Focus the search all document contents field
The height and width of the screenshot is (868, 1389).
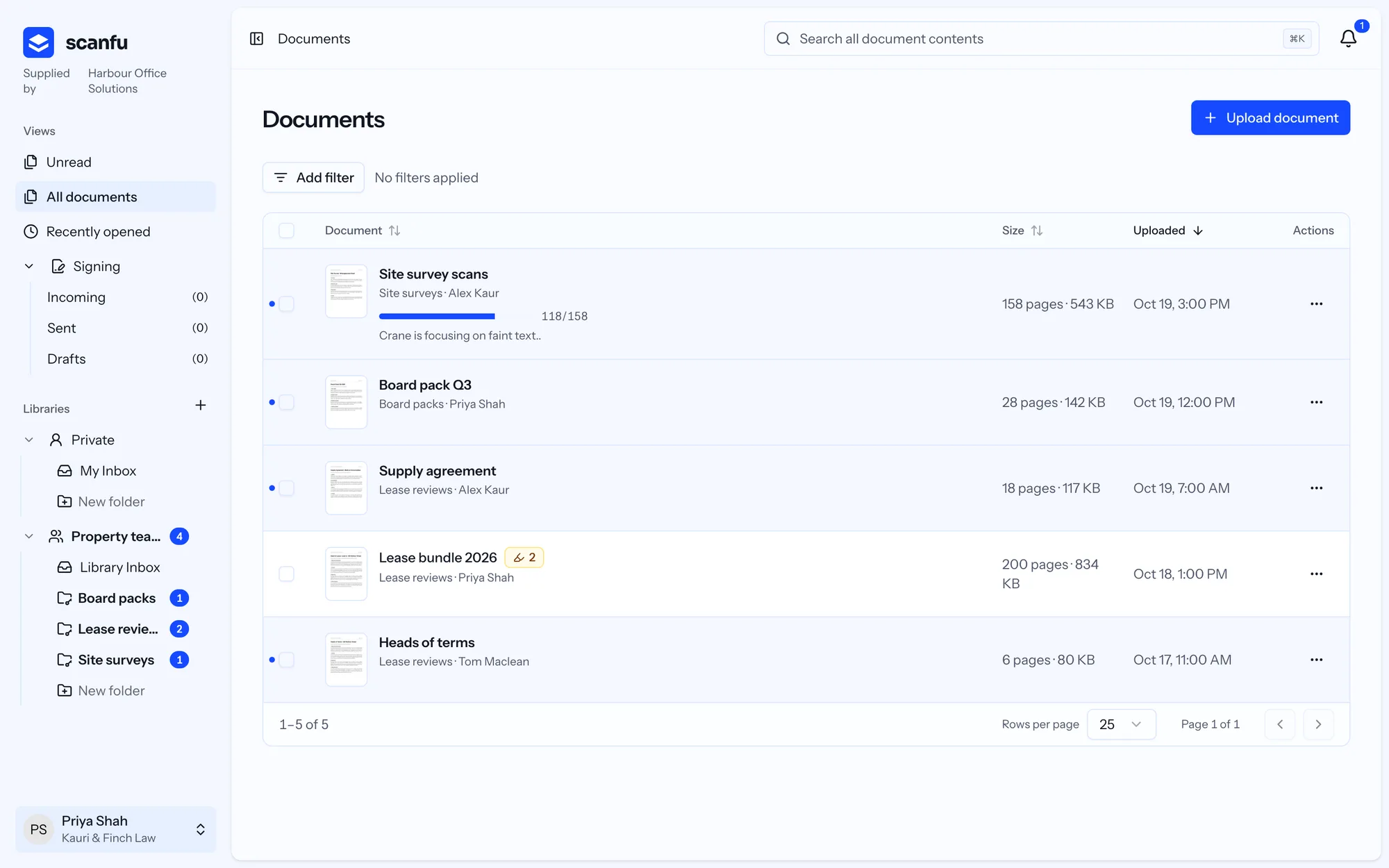point(1041,39)
